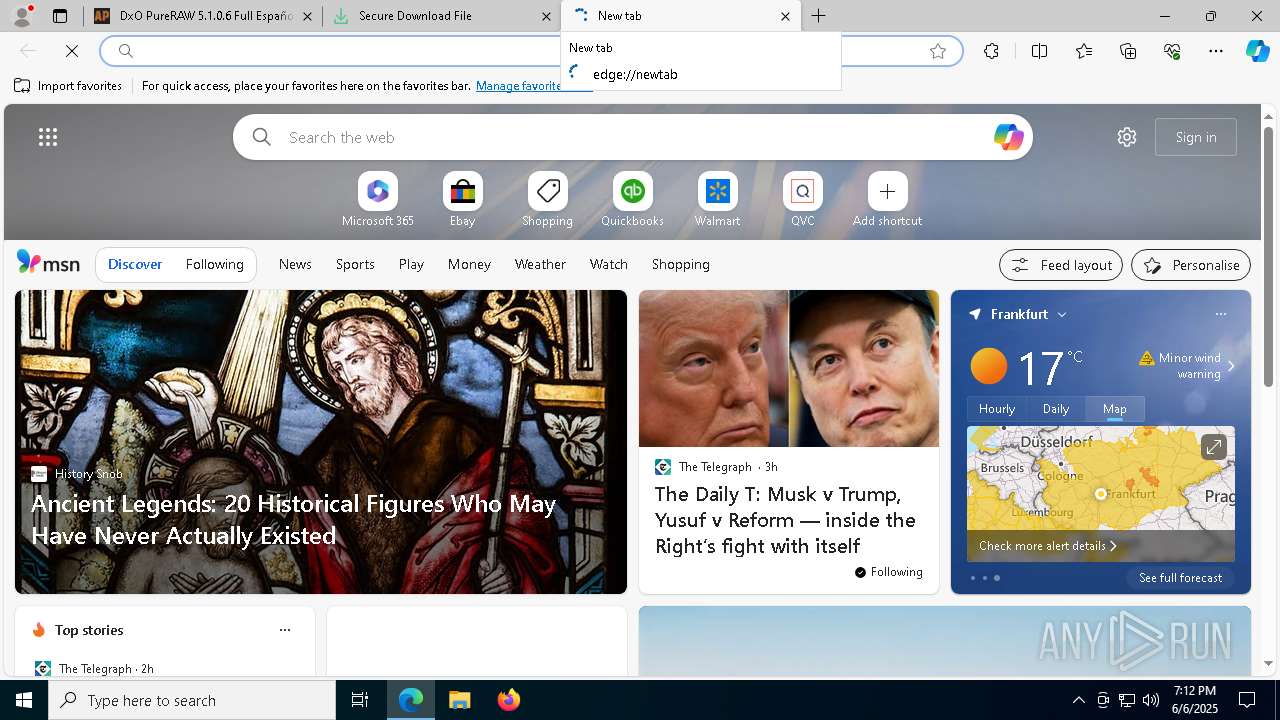Open the Feed layout options
1280x720 pixels.
click(1061, 265)
